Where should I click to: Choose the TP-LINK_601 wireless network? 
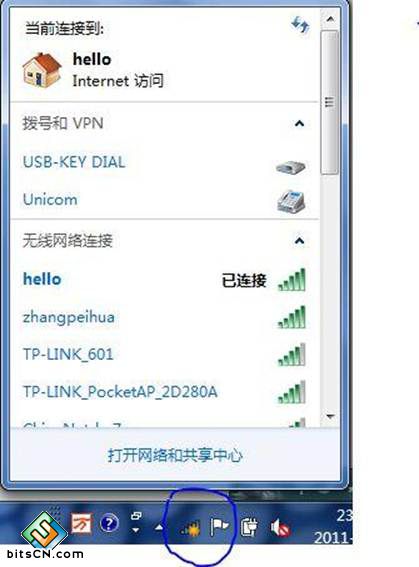[165, 354]
